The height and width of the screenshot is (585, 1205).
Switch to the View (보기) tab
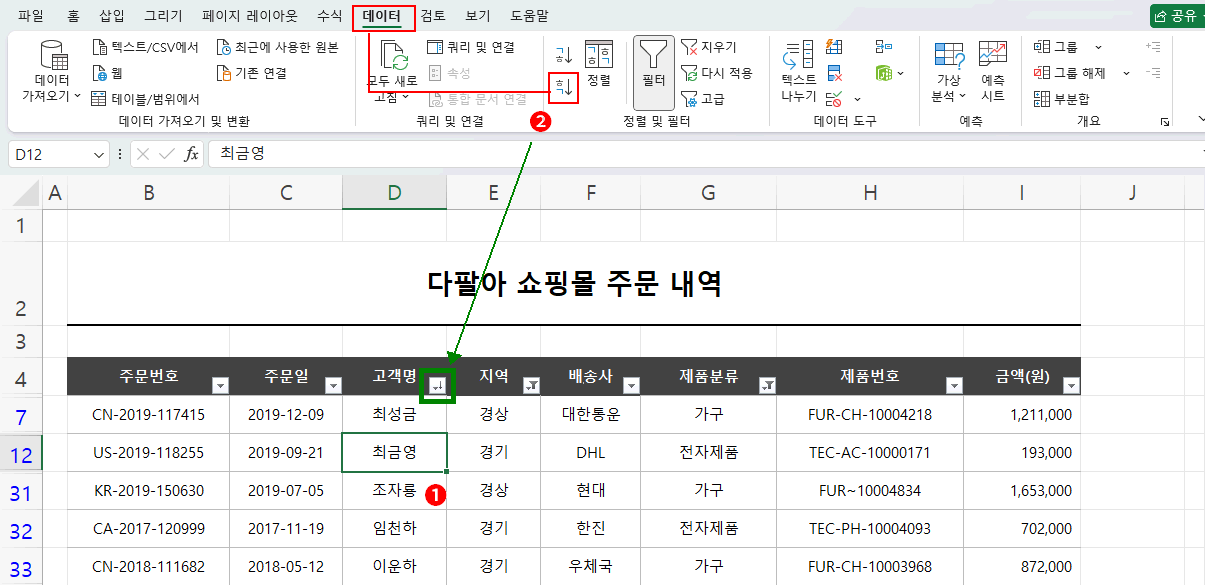478,16
